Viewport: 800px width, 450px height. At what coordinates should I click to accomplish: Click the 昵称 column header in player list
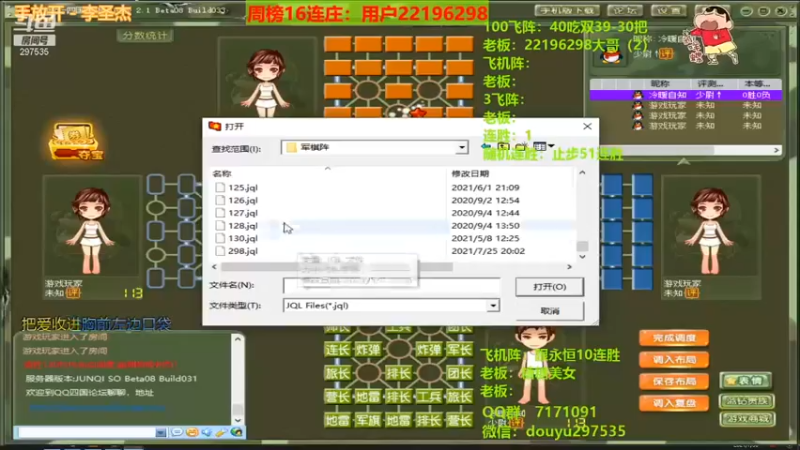coord(660,84)
